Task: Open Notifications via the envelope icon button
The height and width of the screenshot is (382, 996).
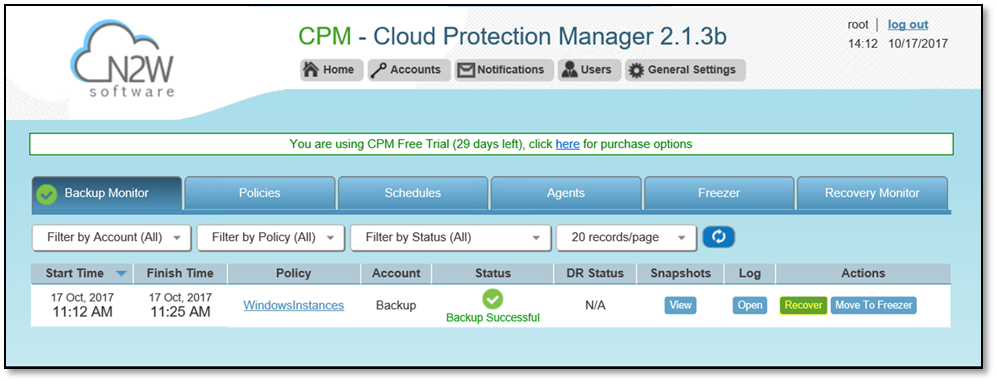Action: pyautogui.click(x=504, y=70)
